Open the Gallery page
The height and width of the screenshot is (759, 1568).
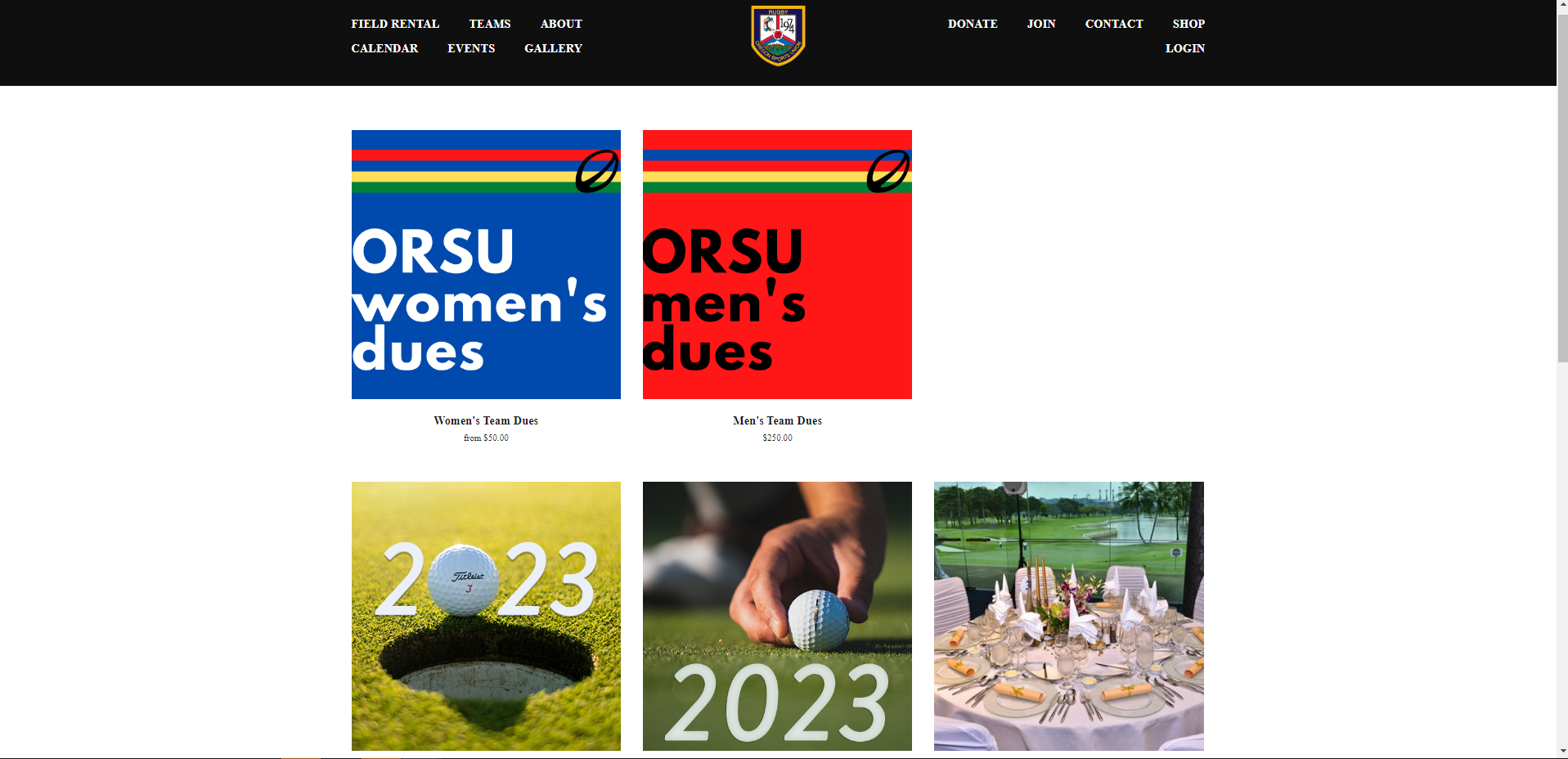pos(553,48)
